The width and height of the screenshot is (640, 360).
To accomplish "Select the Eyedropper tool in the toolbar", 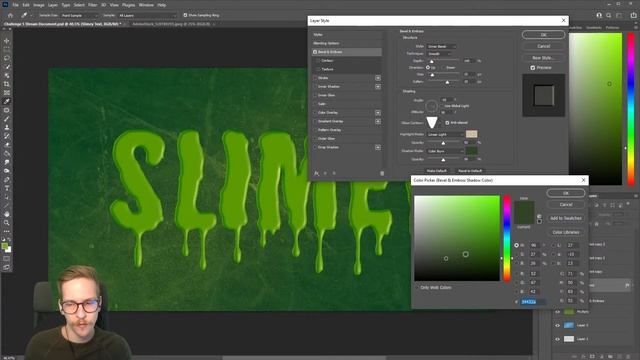I will 7,101.
